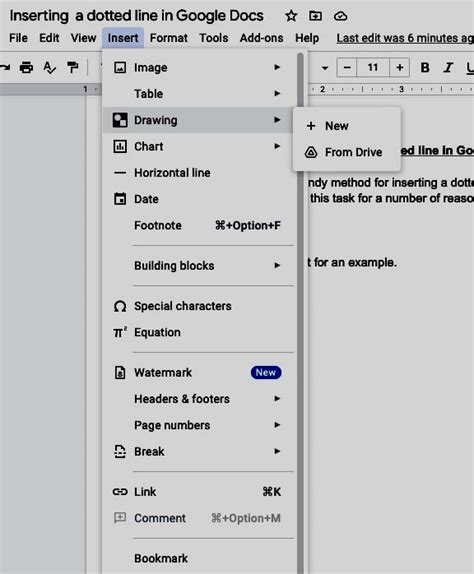This screenshot has height=574, width=474.
Task: Click the font size field showing 11
Action: pyautogui.click(x=373, y=67)
